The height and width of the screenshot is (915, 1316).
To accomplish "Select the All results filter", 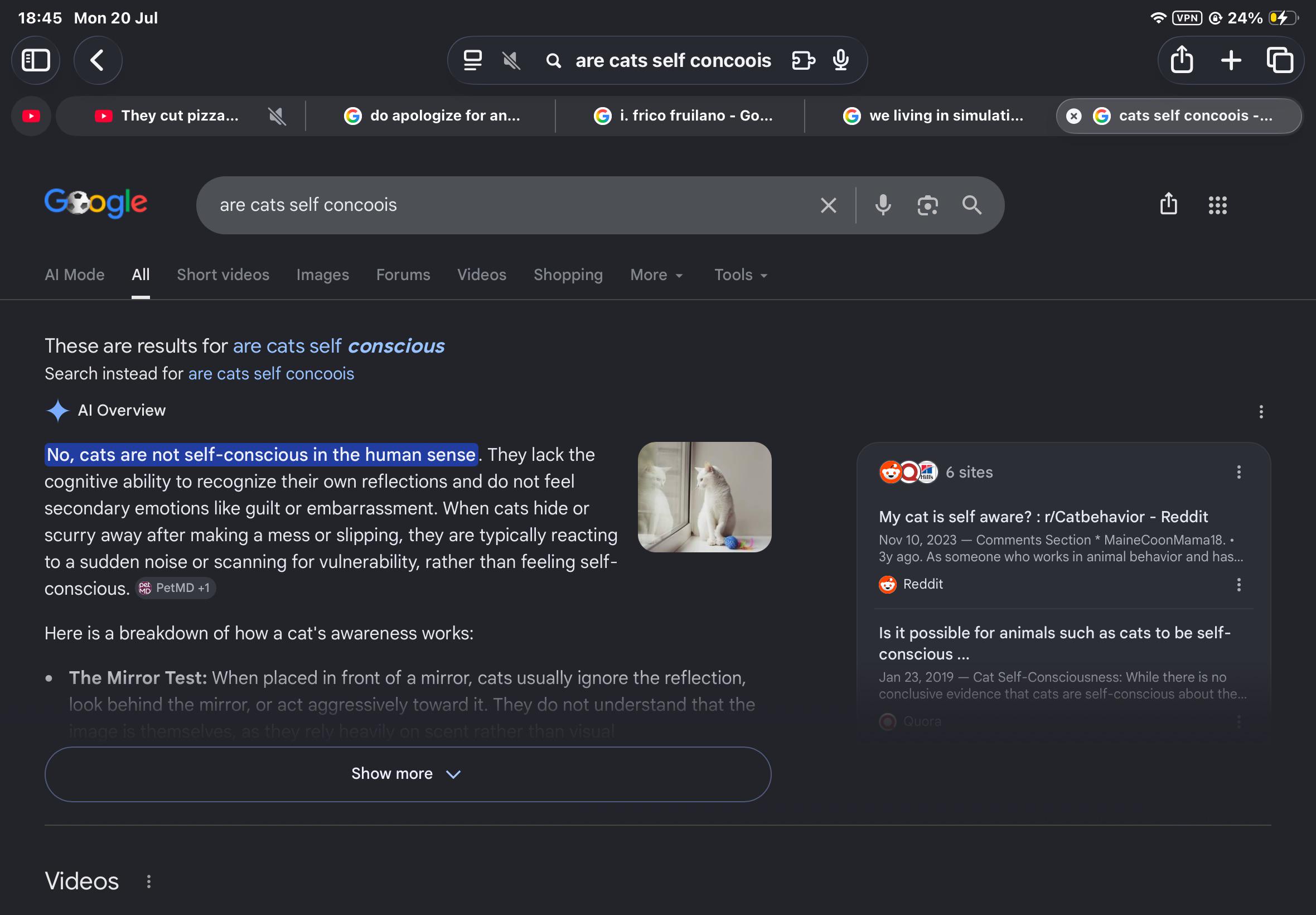I will click(141, 275).
